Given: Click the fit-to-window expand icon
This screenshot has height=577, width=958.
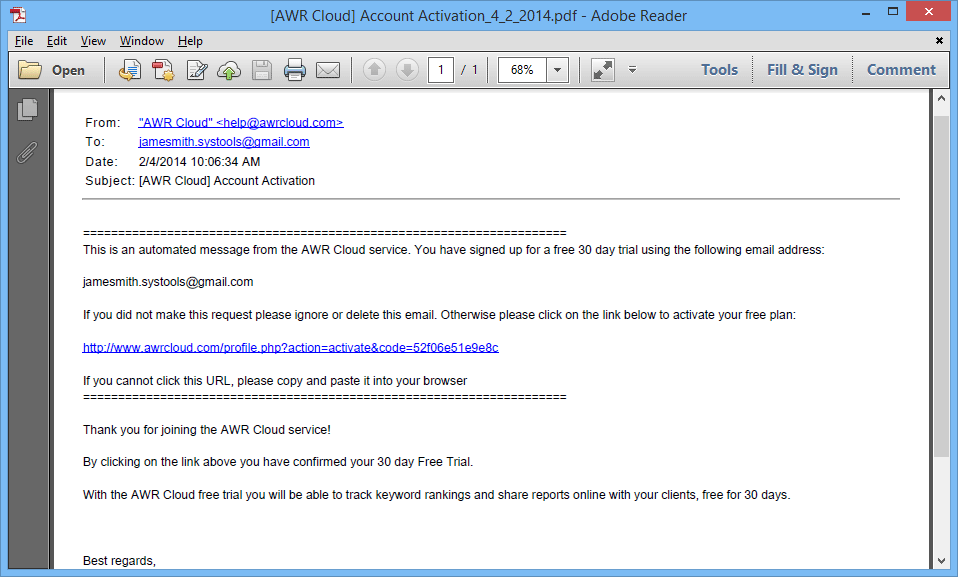Looking at the screenshot, I should (x=603, y=70).
